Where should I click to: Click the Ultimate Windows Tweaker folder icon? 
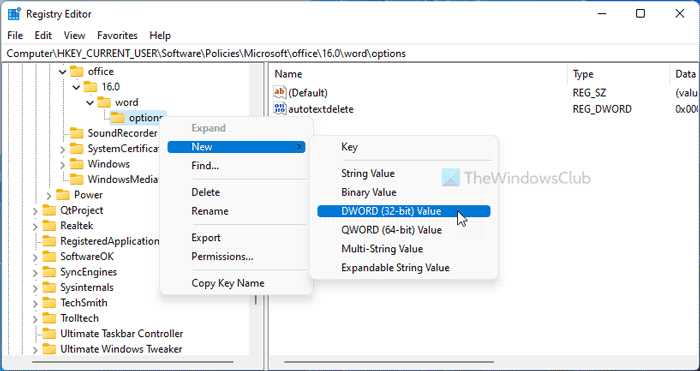49,349
